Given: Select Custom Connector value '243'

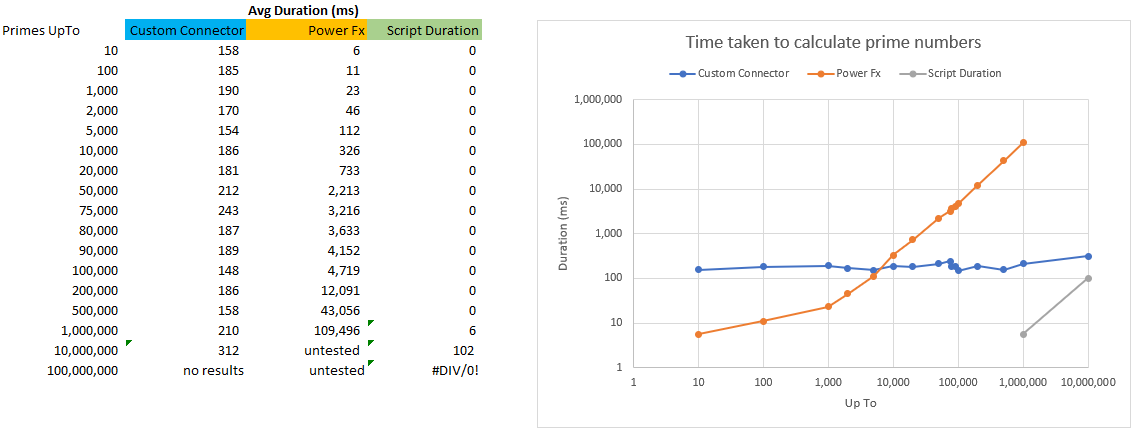Looking at the screenshot, I should click(229, 210).
